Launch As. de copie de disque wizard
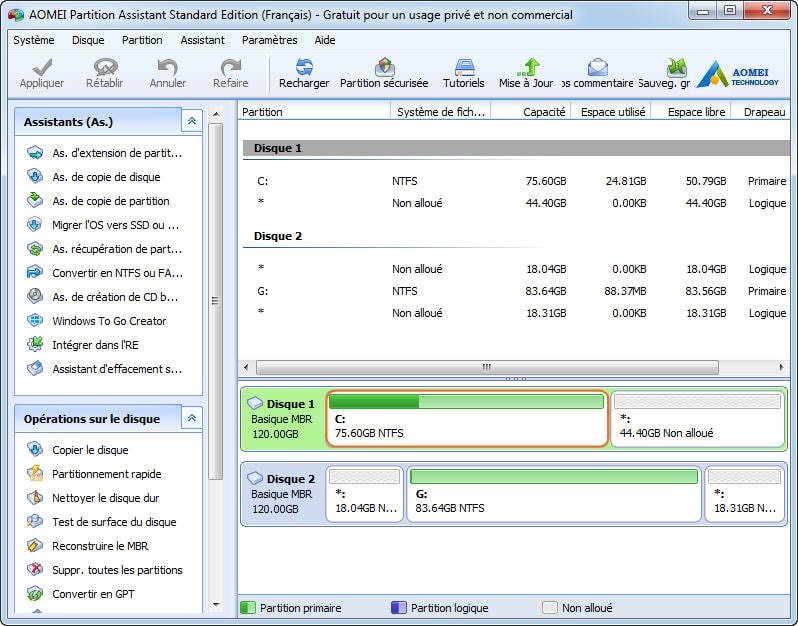 click(94, 177)
